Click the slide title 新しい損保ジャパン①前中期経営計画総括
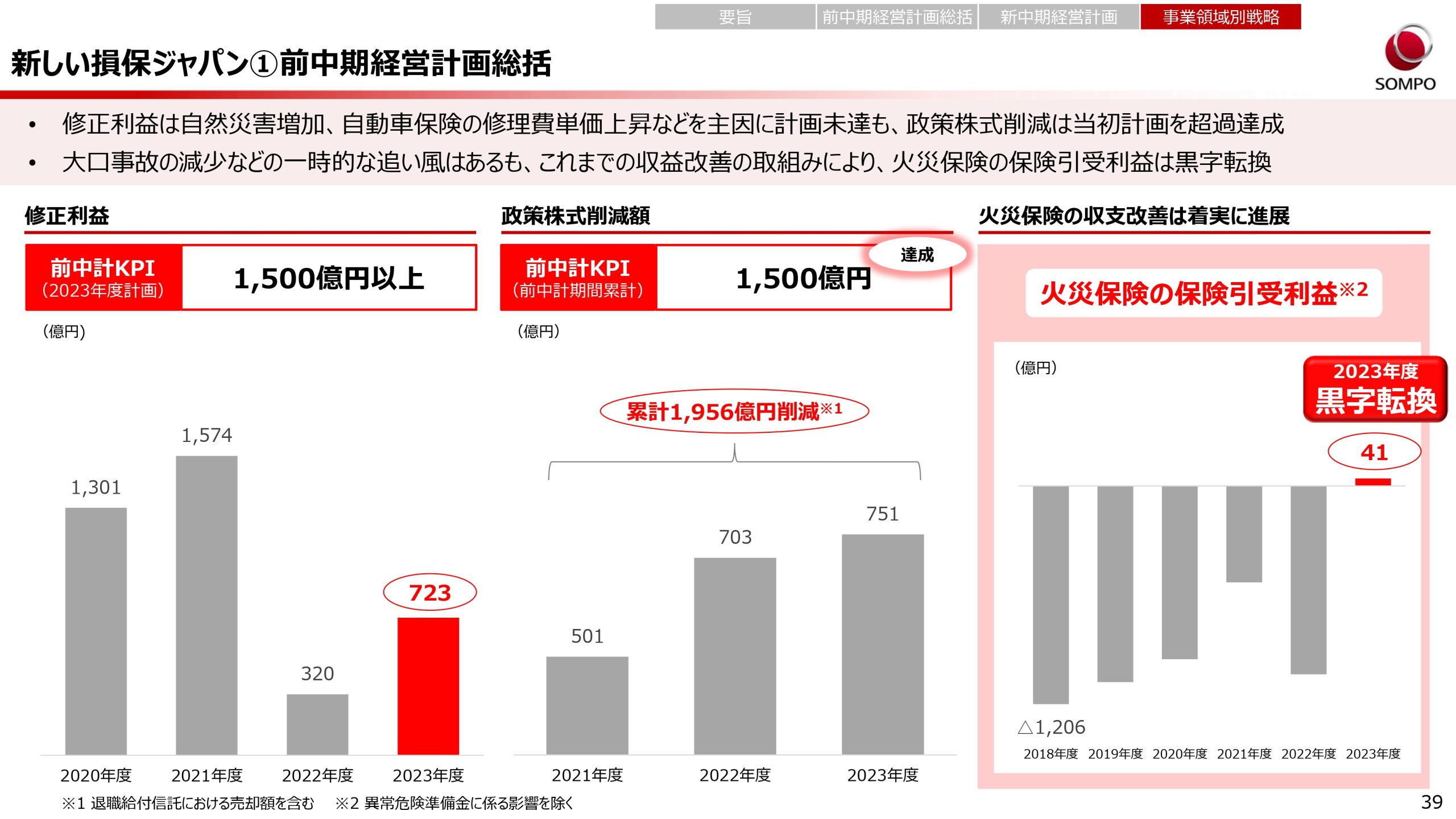This screenshot has height=819, width=1456. (281, 63)
